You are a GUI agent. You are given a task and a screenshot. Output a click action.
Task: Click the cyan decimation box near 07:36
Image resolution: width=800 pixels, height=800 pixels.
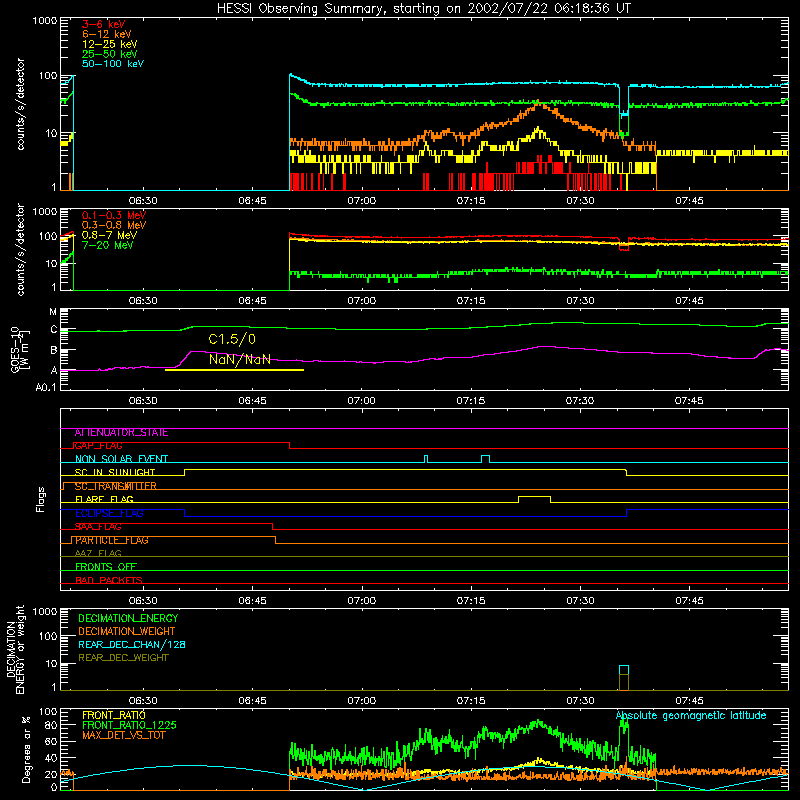(623, 670)
